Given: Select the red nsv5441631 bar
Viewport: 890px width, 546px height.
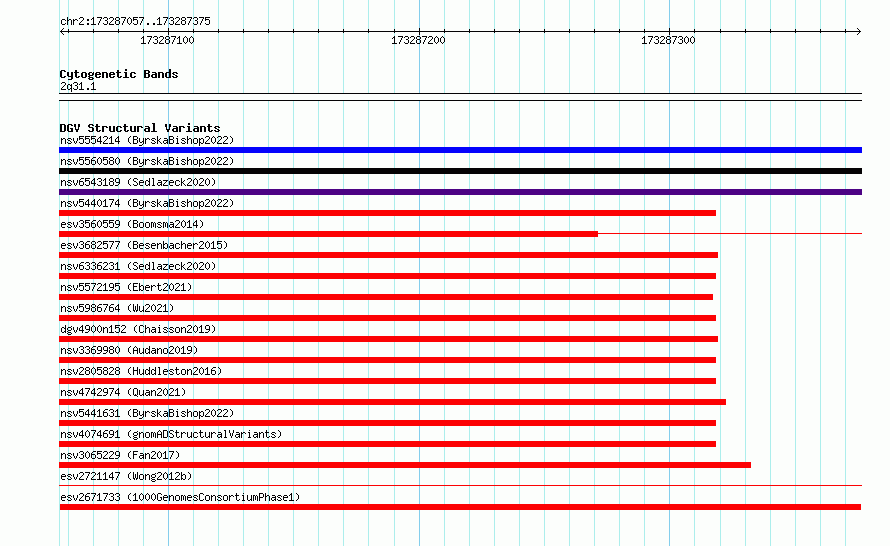Looking at the screenshot, I should (x=388, y=423).
